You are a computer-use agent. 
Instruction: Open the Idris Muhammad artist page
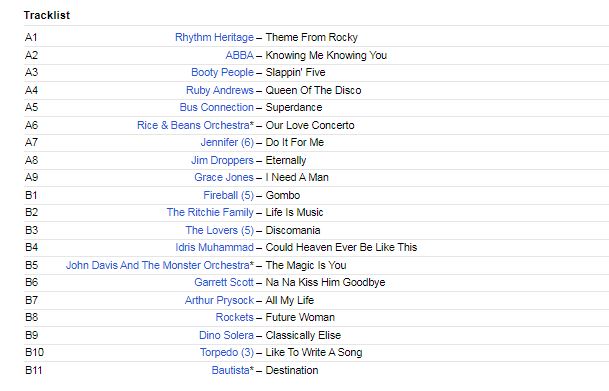coord(214,247)
